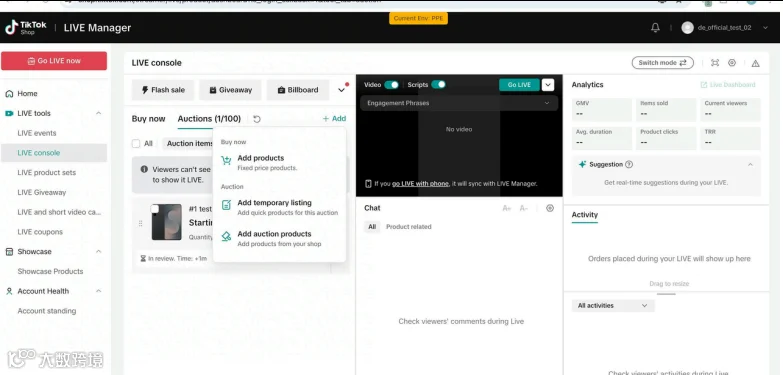Toggle the Scripts switch
Image resolution: width=783 pixels, height=375 pixels.
pos(438,85)
